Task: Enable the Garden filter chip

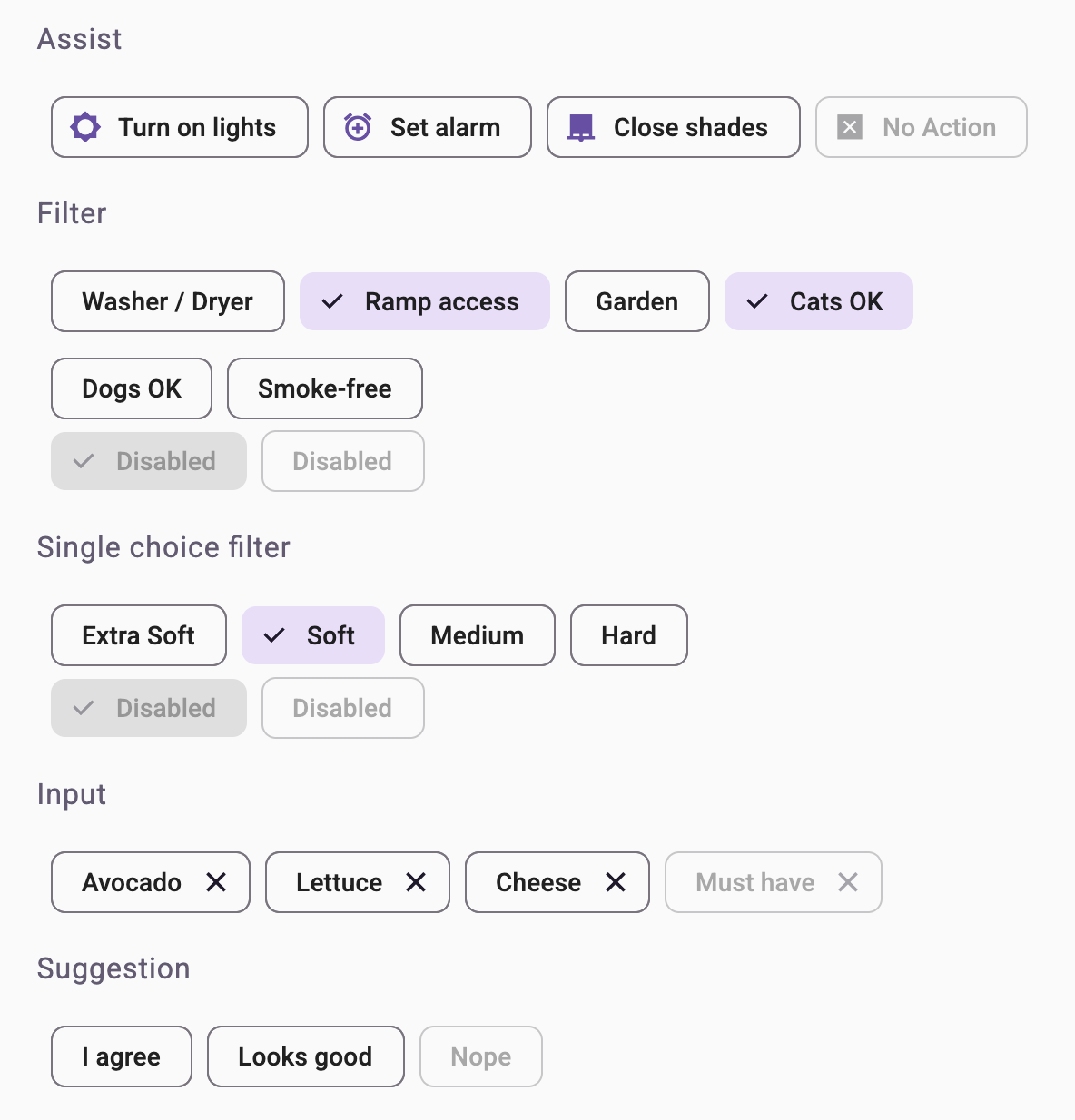Action: [x=636, y=301]
